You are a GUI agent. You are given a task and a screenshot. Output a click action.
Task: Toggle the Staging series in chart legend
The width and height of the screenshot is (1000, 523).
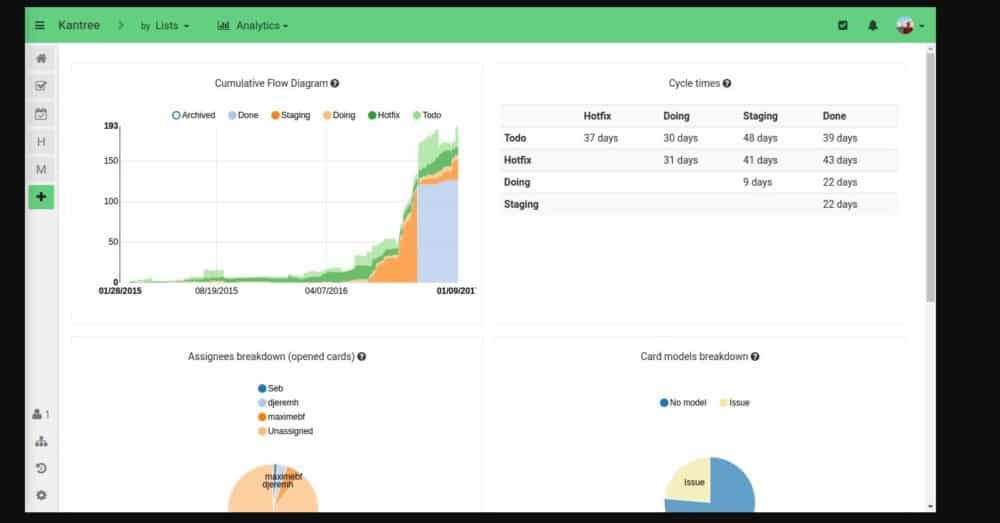289,115
